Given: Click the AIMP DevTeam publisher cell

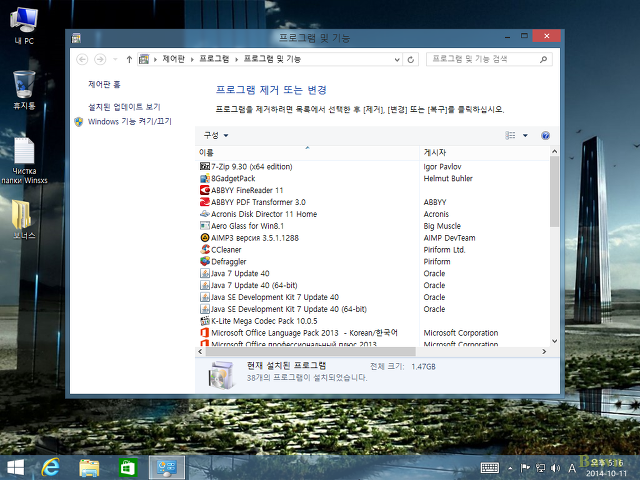Looking at the screenshot, I should (449, 238).
